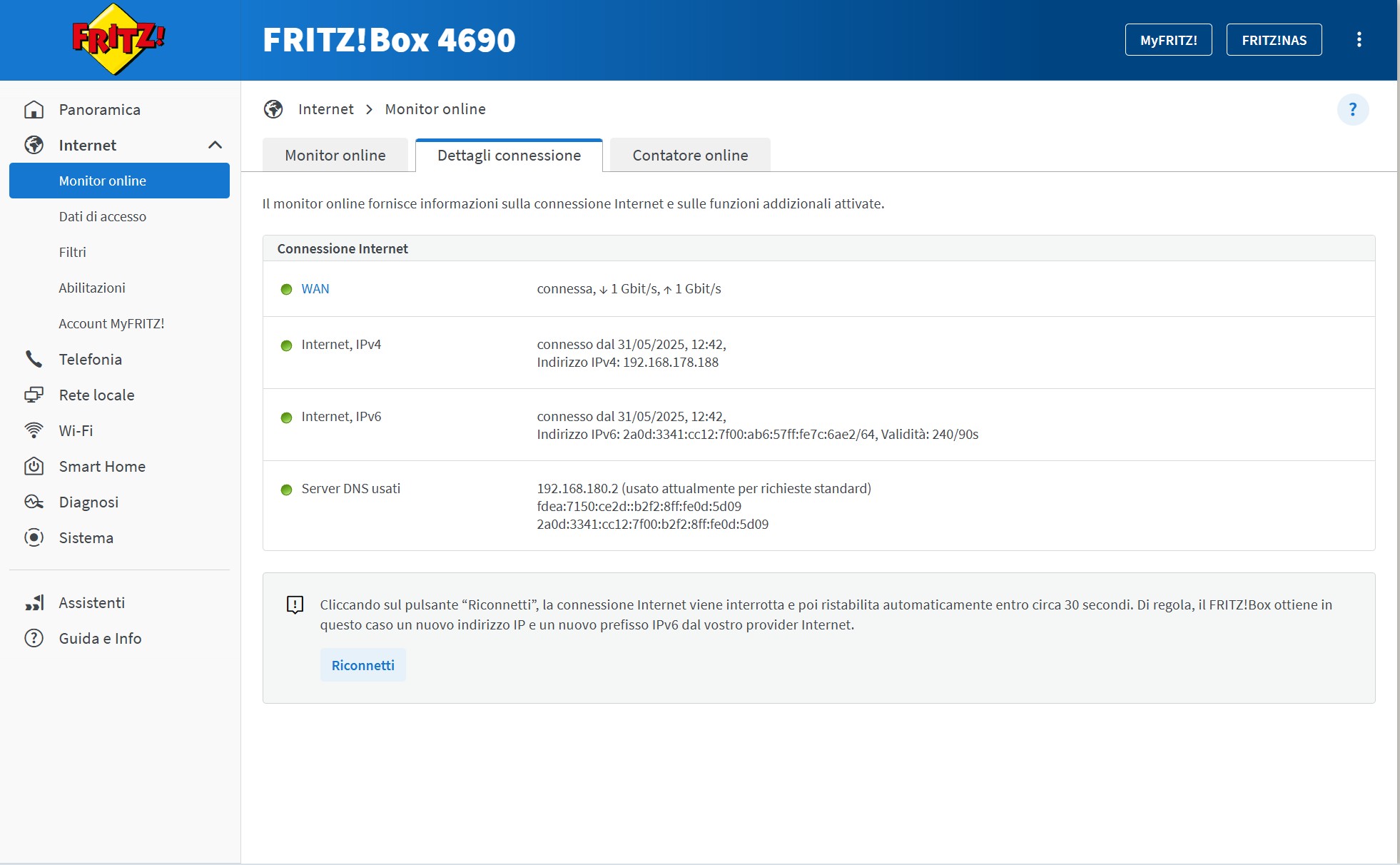The height and width of the screenshot is (865, 1400).
Task: Click the Riconnetti button
Action: tap(362, 665)
